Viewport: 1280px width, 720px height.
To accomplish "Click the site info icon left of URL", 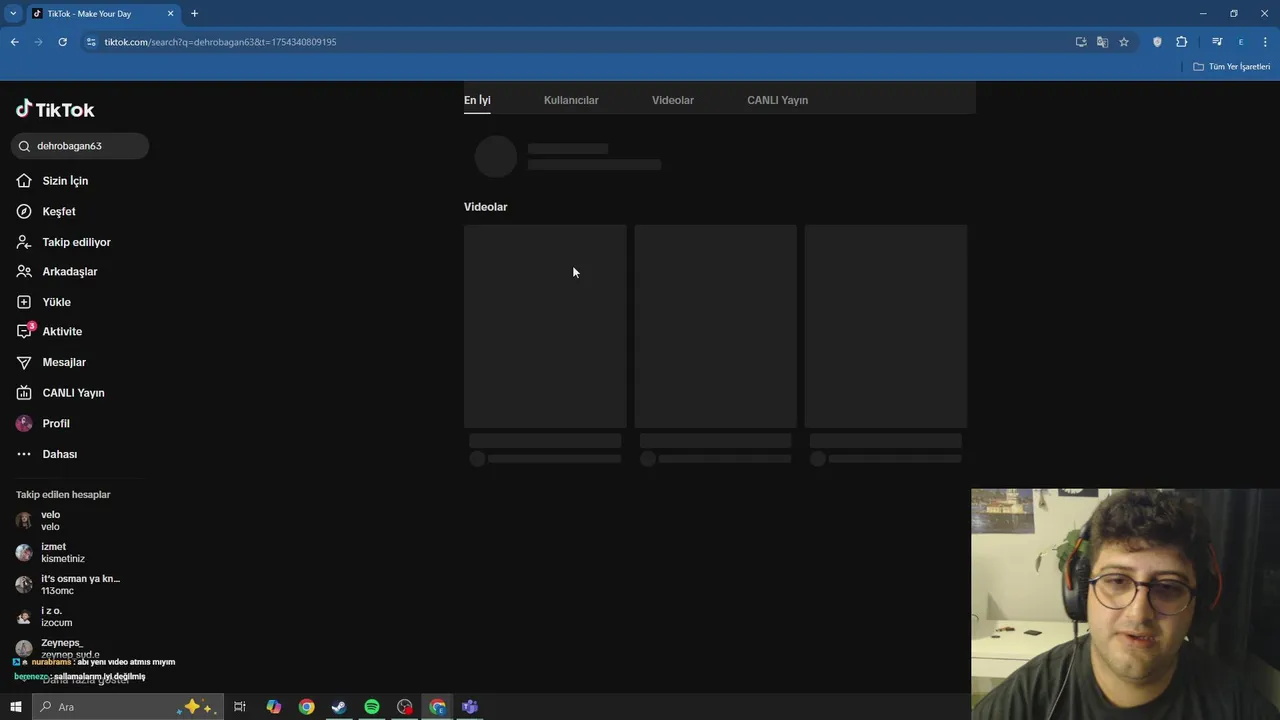I will (91, 42).
